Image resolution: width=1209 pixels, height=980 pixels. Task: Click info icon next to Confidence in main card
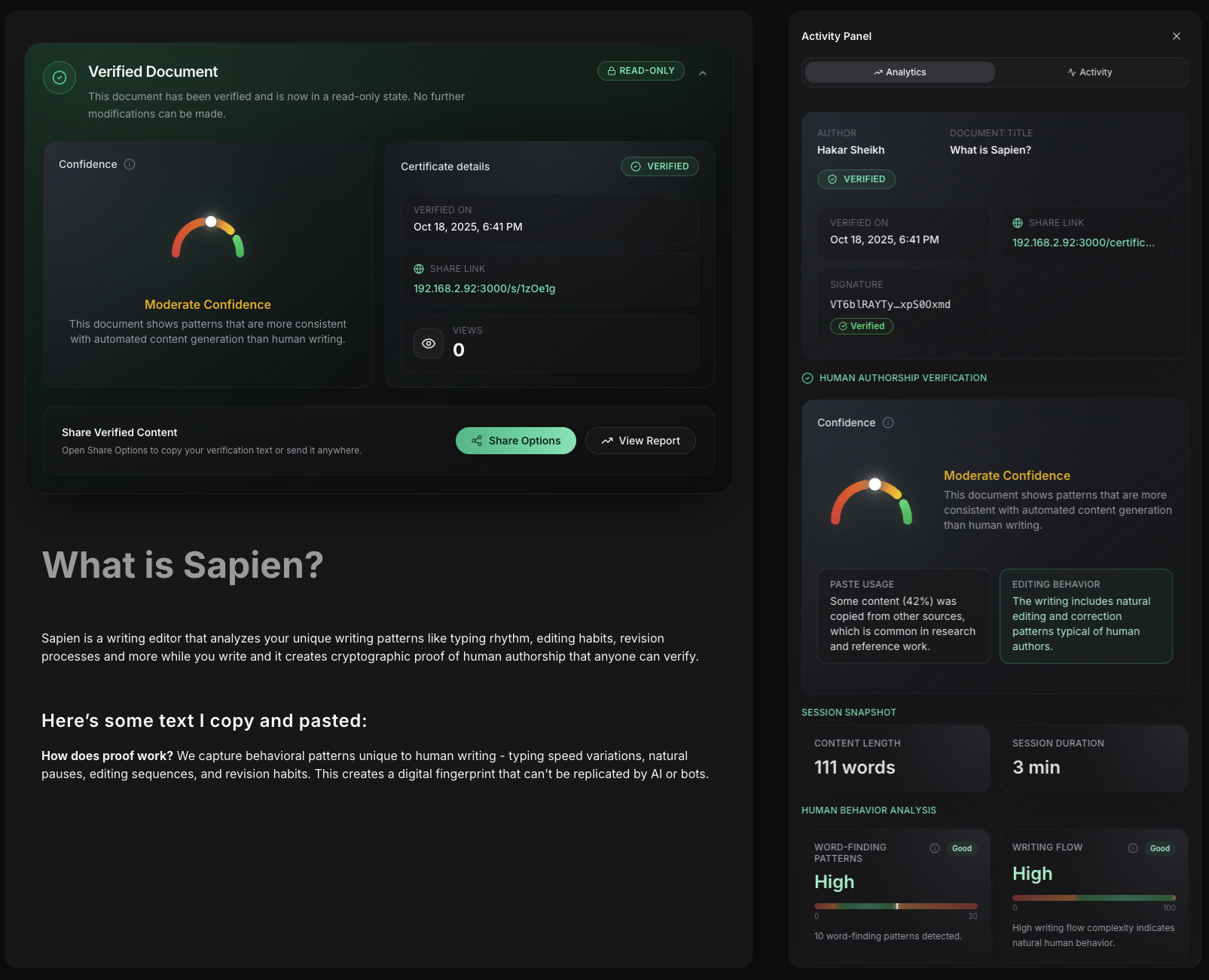click(130, 164)
